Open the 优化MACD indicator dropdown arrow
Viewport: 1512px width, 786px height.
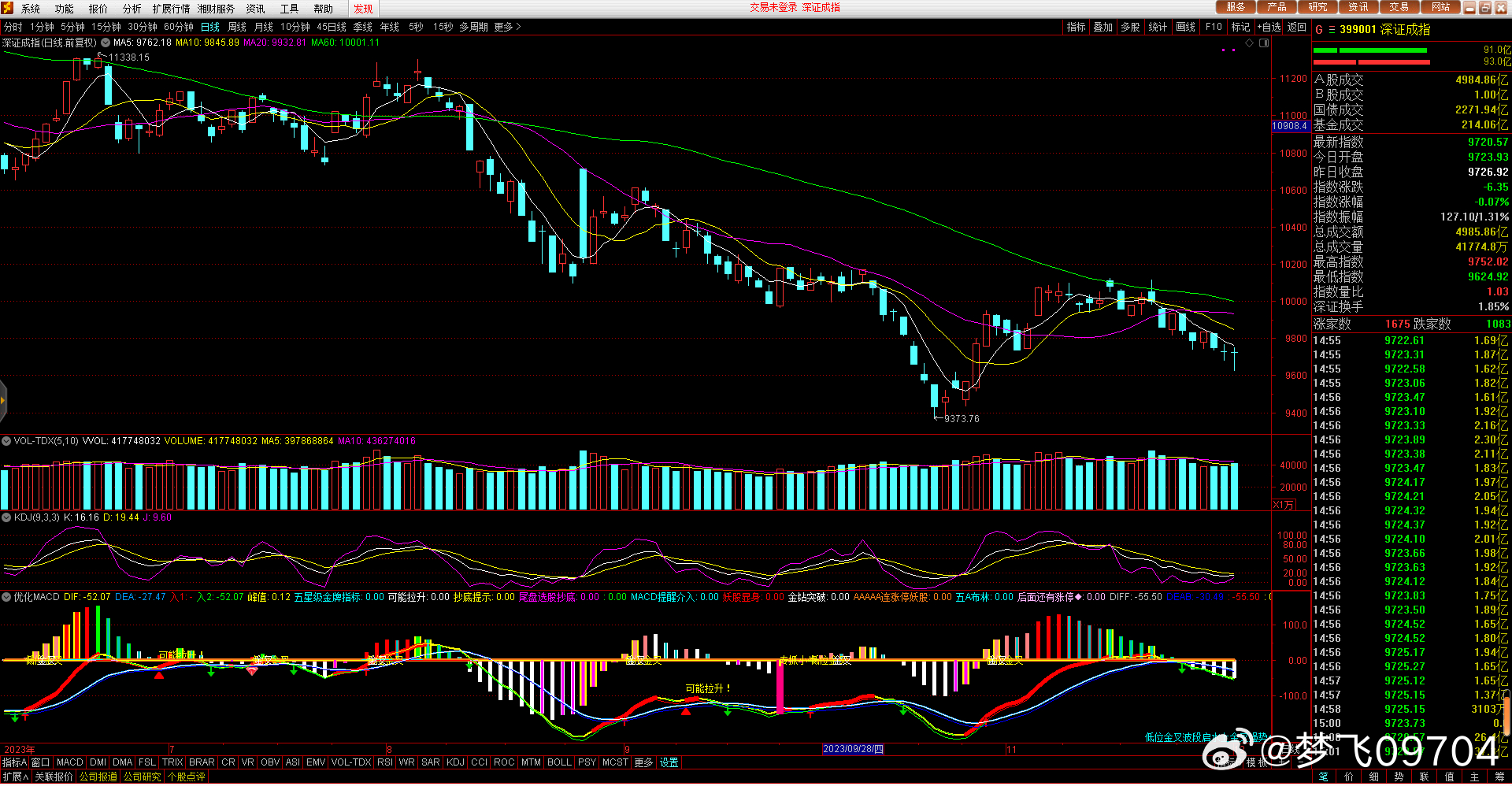pyautogui.click(x=6, y=597)
